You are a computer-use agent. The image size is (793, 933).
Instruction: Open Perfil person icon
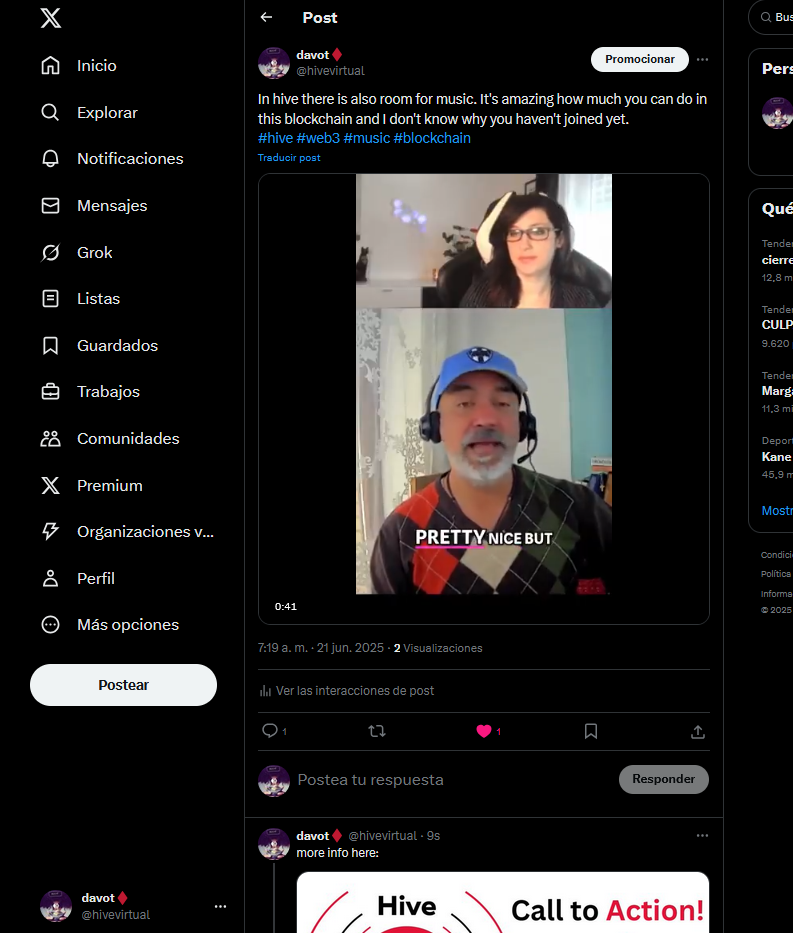pos(51,578)
